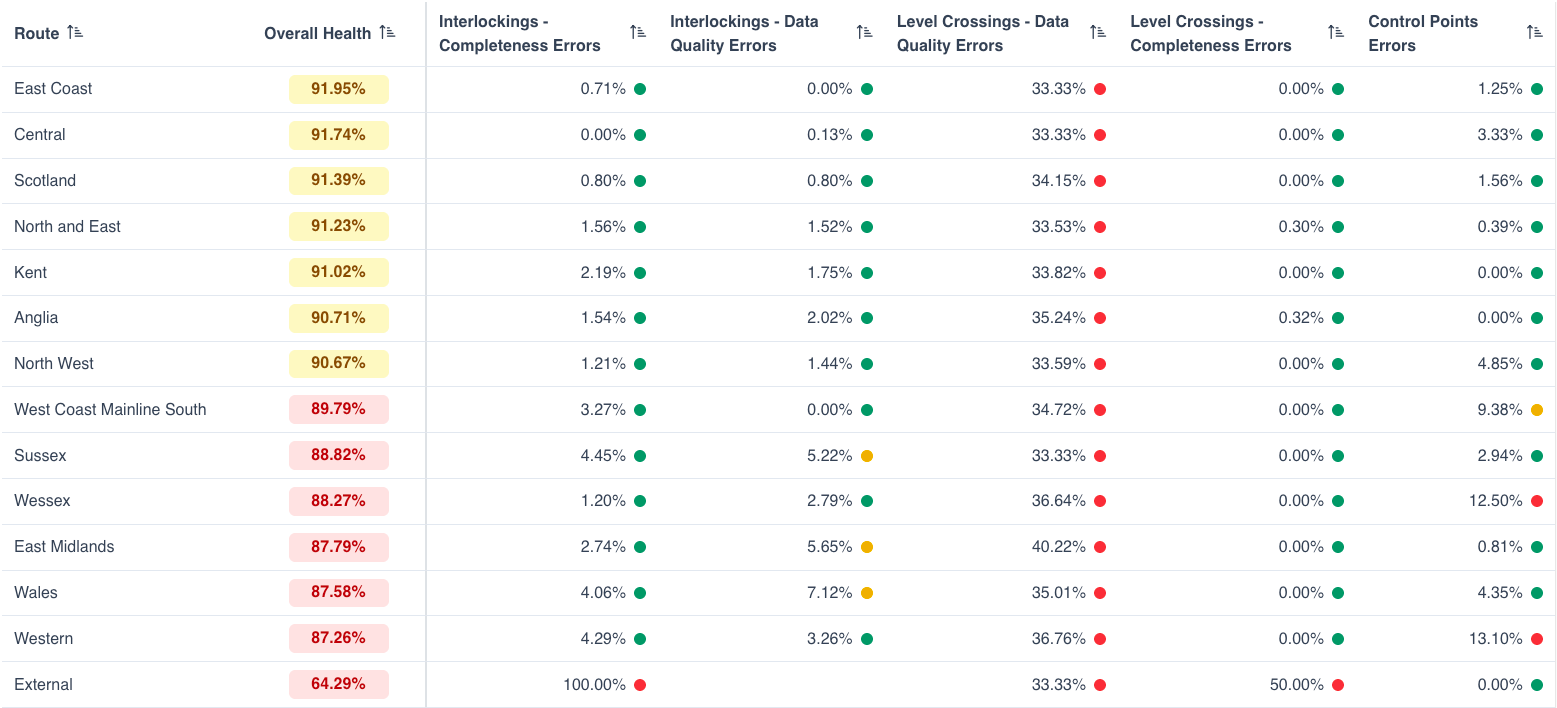Sort by Level Crossings - Completeness Errors
Viewport: 1557px width, 708px height.
[1335, 31]
